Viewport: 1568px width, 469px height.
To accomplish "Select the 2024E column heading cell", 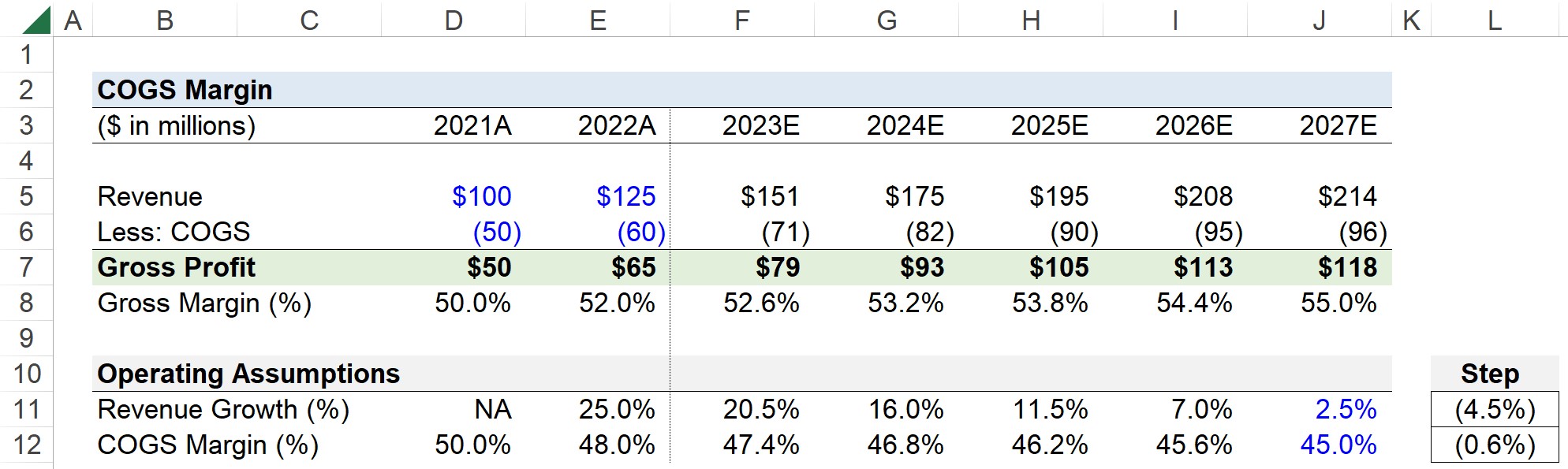I will click(887, 125).
